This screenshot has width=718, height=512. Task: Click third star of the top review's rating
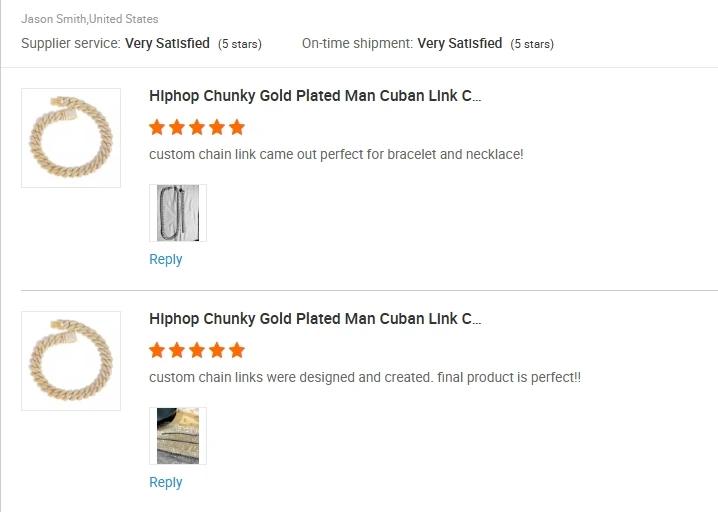(197, 127)
